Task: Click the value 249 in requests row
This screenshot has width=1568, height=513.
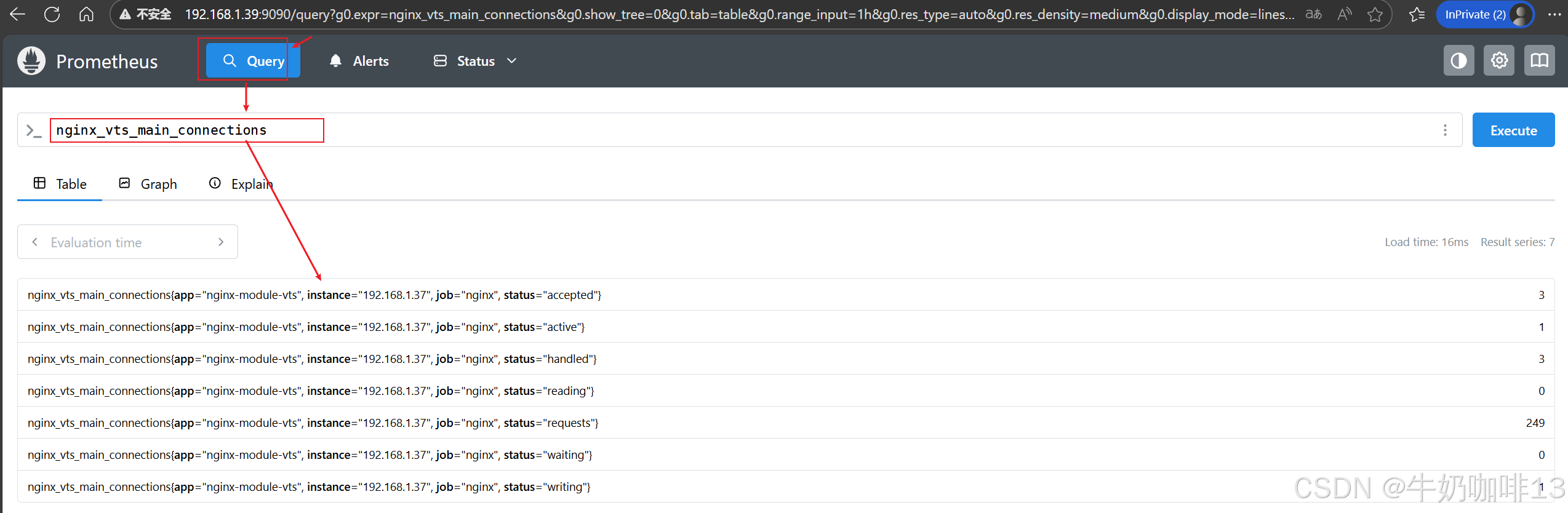Action: click(x=1535, y=423)
